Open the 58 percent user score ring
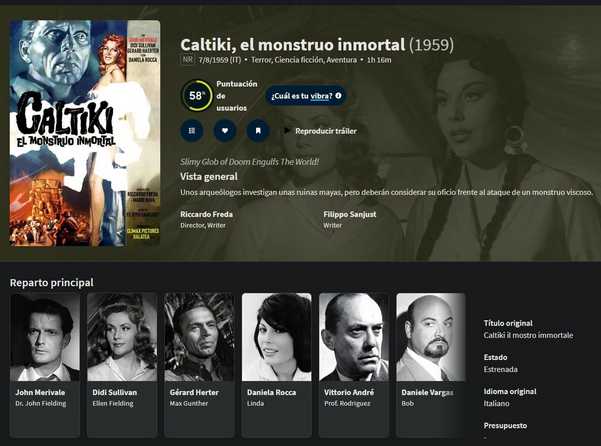The image size is (601, 446). pos(196,95)
